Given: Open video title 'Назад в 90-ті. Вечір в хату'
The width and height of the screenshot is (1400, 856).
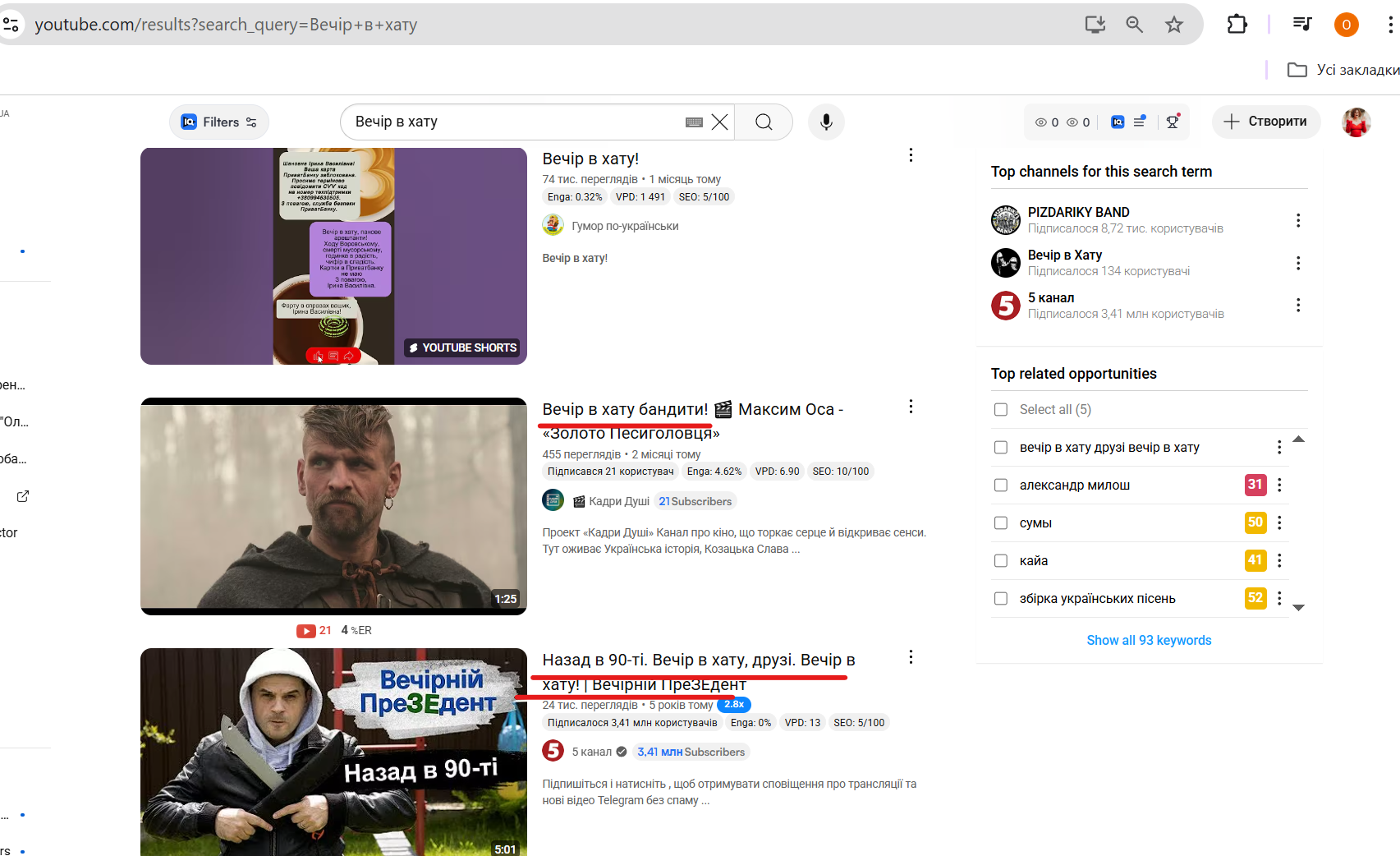Looking at the screenshot, I should pyautogui.click(x=698, y=672).
